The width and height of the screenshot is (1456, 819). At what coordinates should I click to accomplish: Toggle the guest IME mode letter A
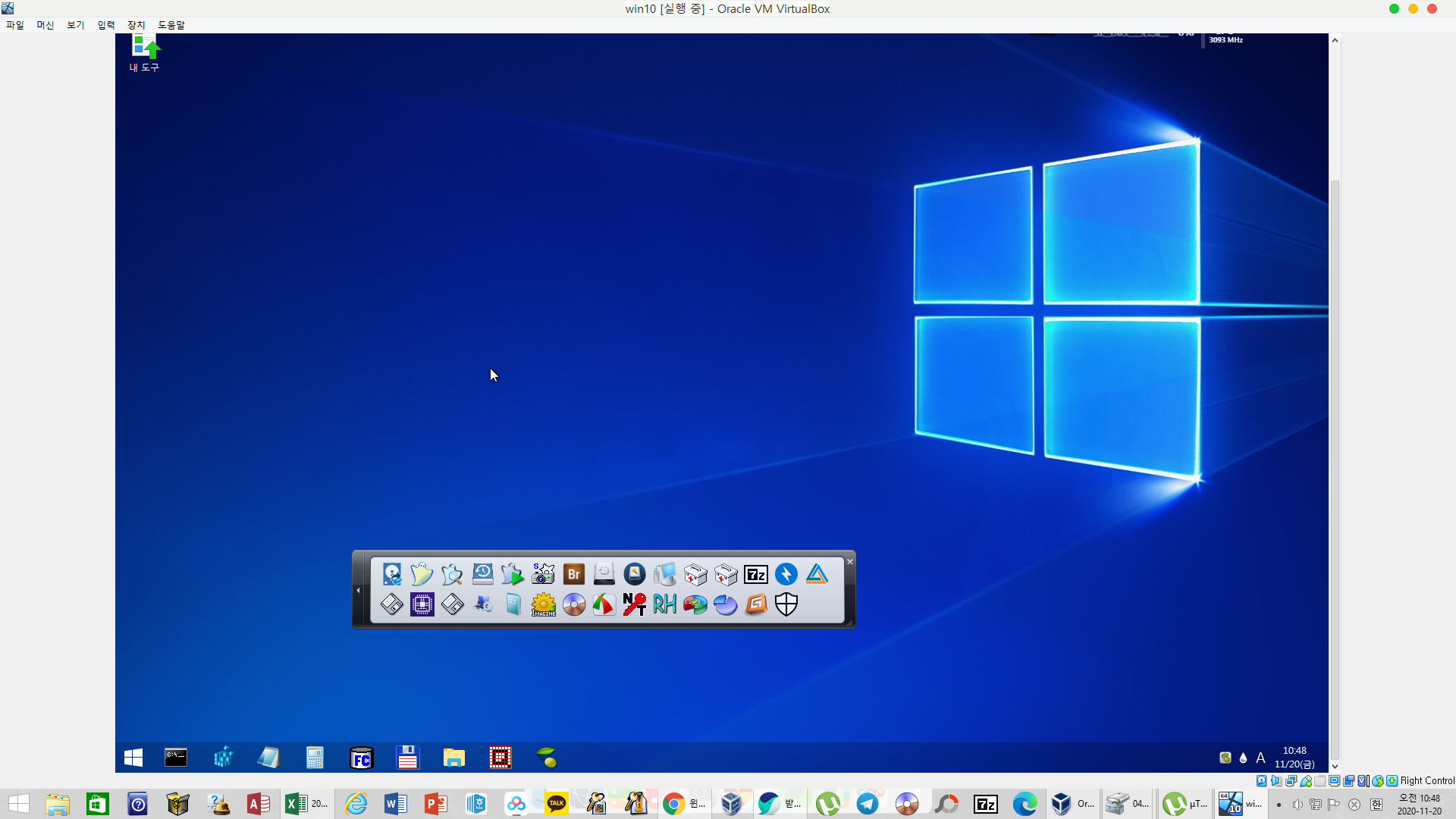coord(1260,758)
